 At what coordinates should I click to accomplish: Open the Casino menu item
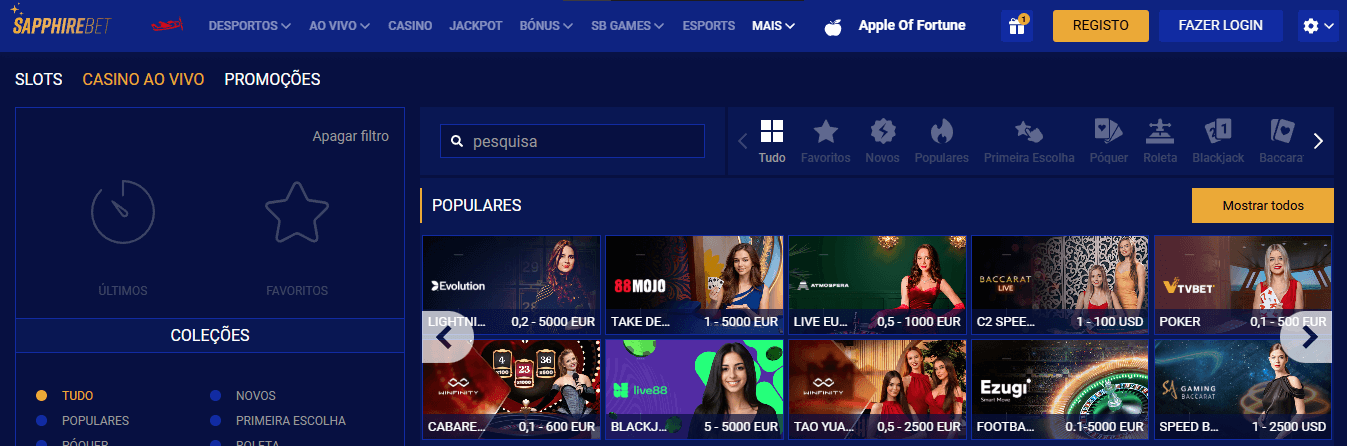pyautogui.click(x=410, y=26)
